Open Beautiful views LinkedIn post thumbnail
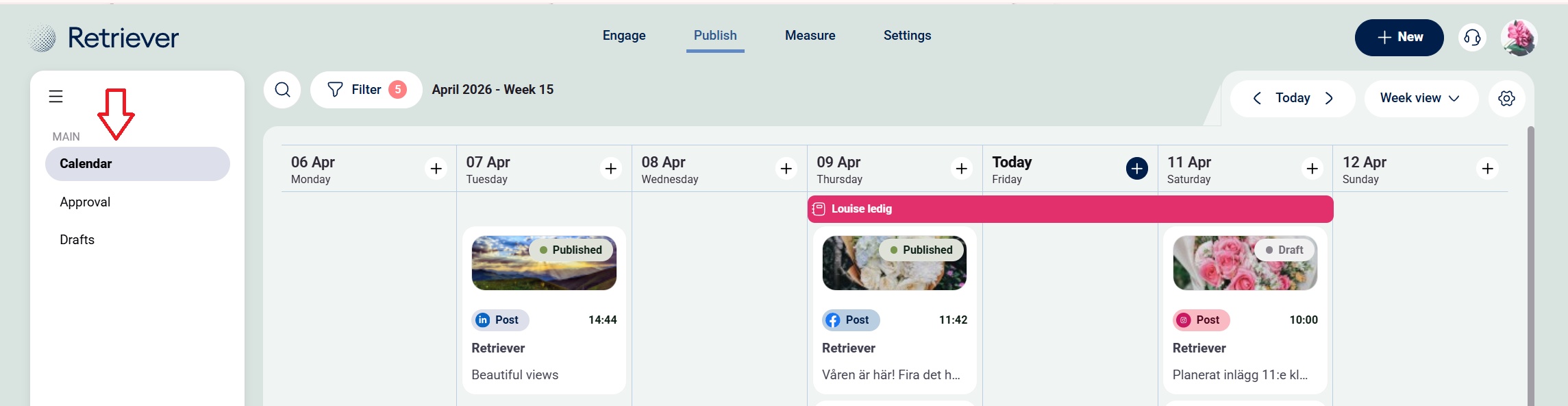Image resolution: width=1568 pixels, height=406 pixels. pyautogui.click(x=544, y=263)
